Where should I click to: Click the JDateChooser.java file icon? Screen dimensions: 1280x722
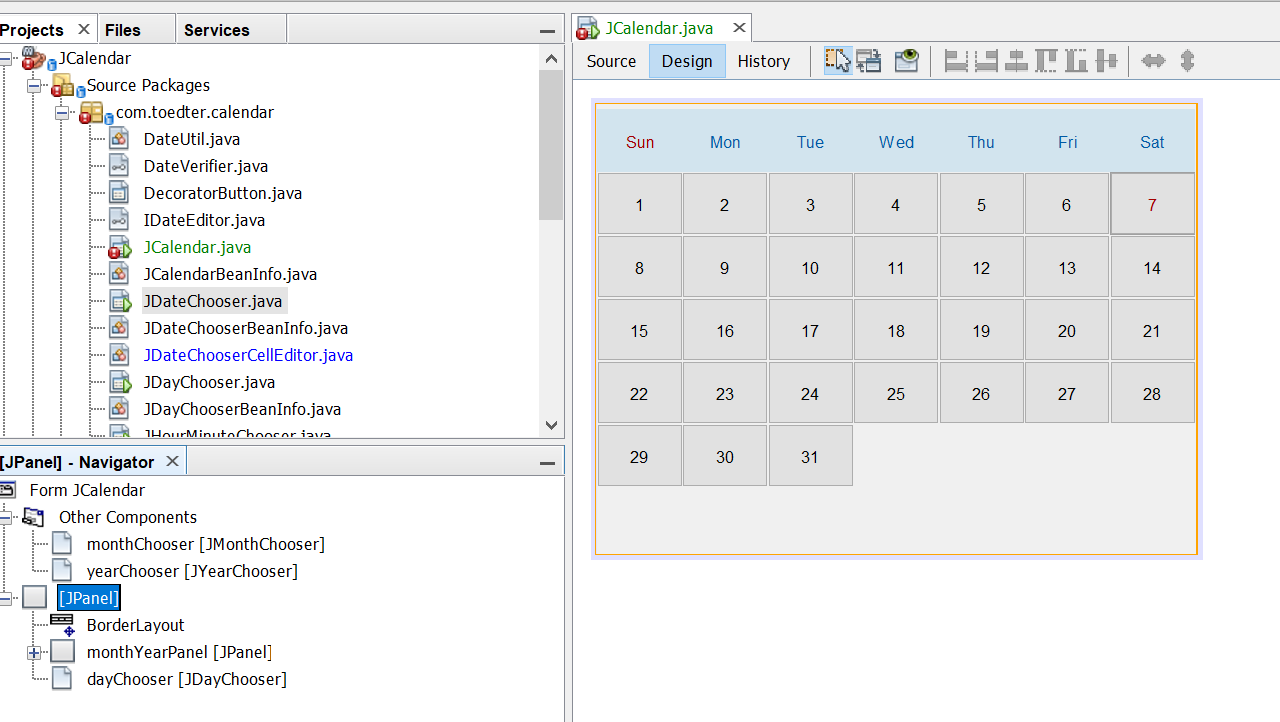(120, 301)
